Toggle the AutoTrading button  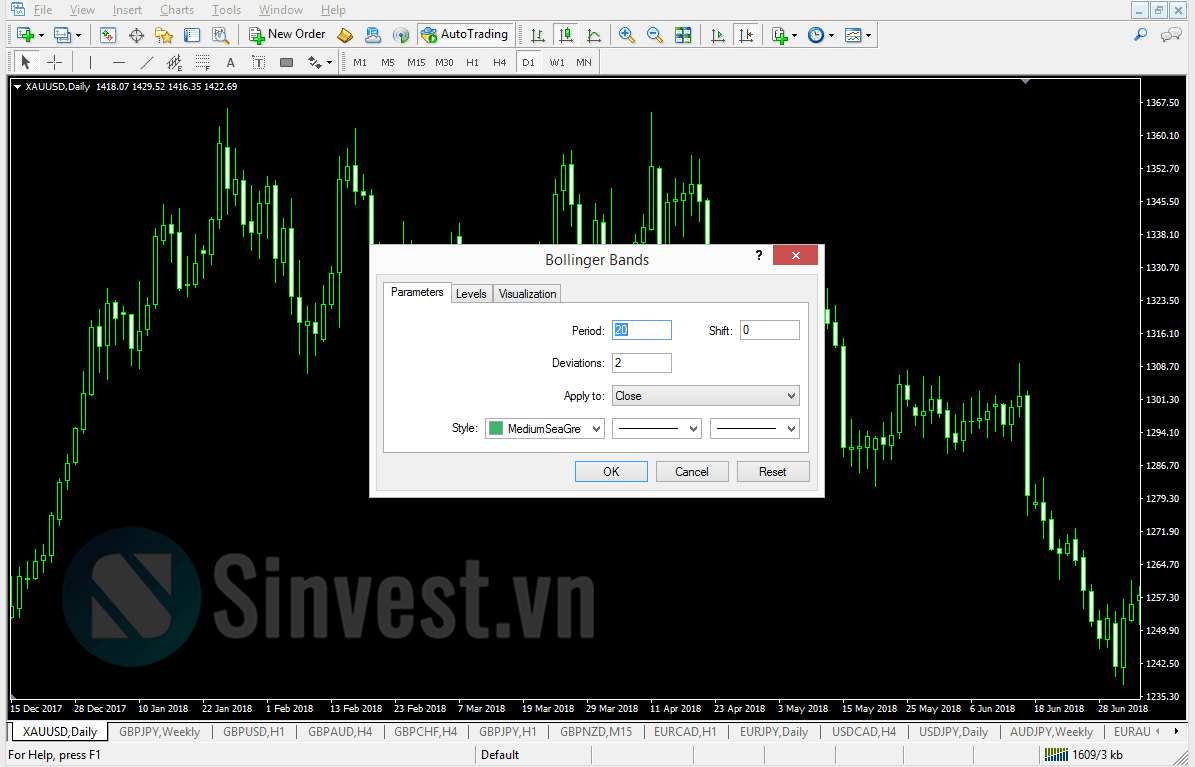[466, 34]
